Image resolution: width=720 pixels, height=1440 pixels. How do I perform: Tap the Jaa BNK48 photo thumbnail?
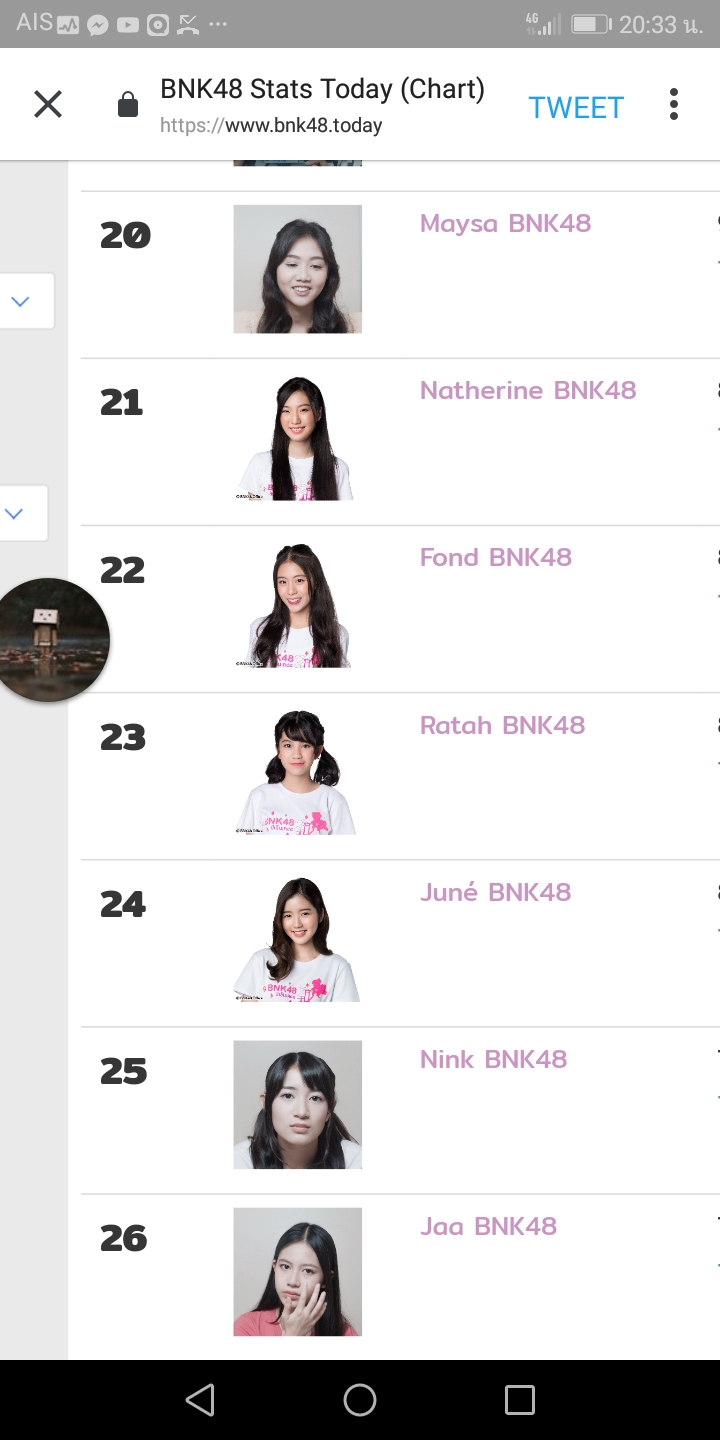coord(297,1271)
